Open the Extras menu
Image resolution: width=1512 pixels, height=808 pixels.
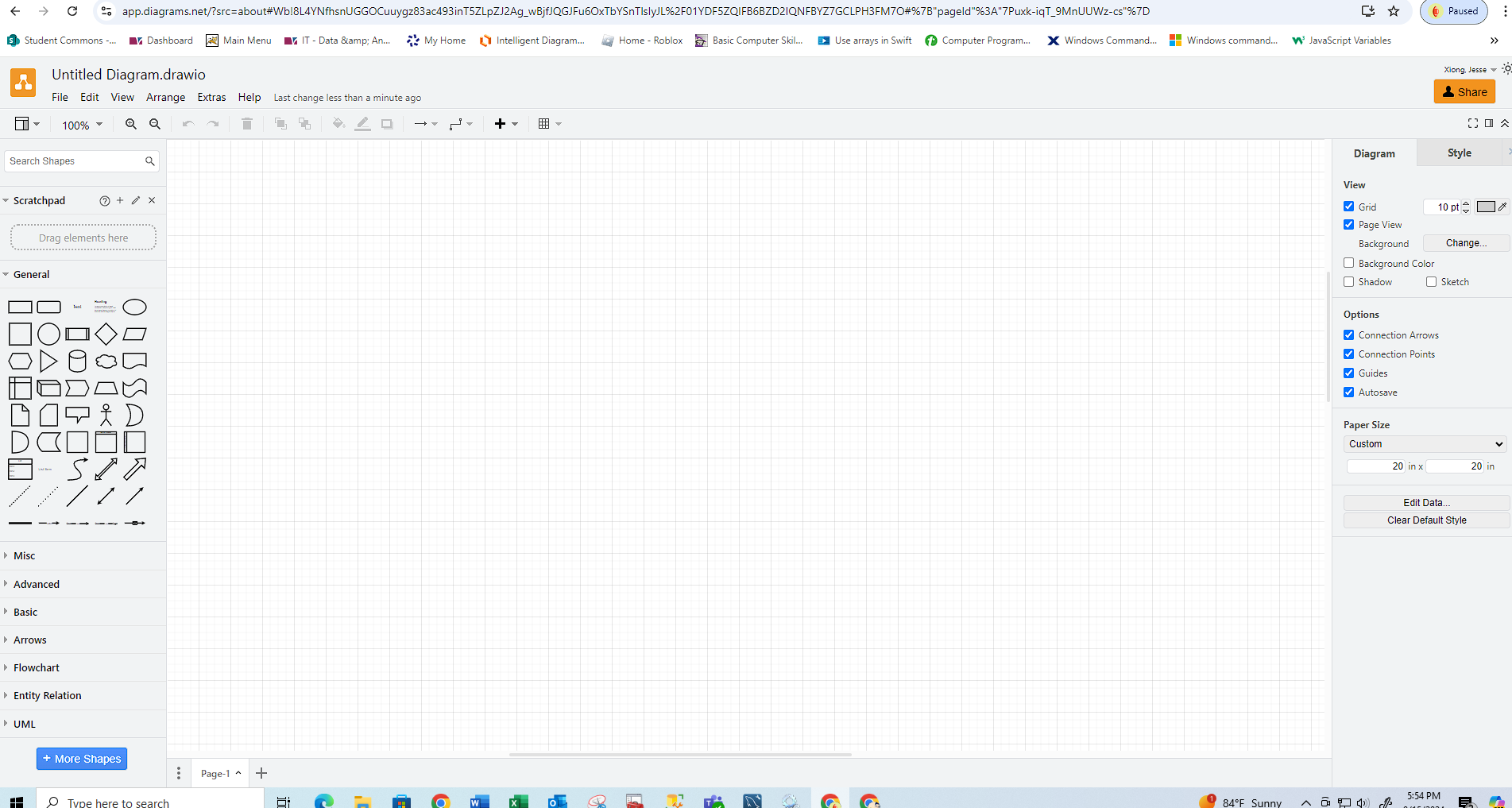[211, 97]
